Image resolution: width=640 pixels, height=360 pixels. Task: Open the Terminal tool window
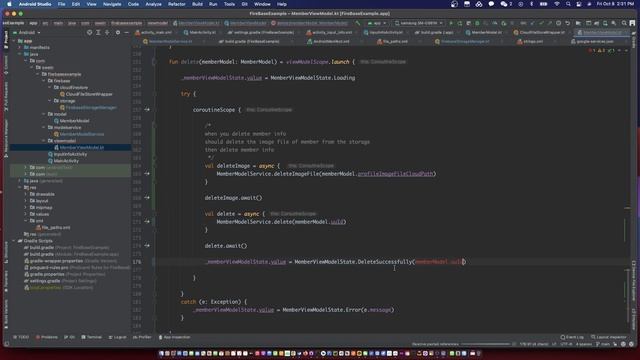point(91,337)
